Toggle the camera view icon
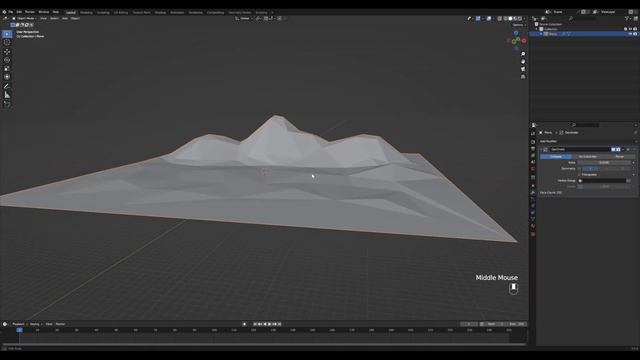Viewport: 640px width, 360px height. (523, 69)
